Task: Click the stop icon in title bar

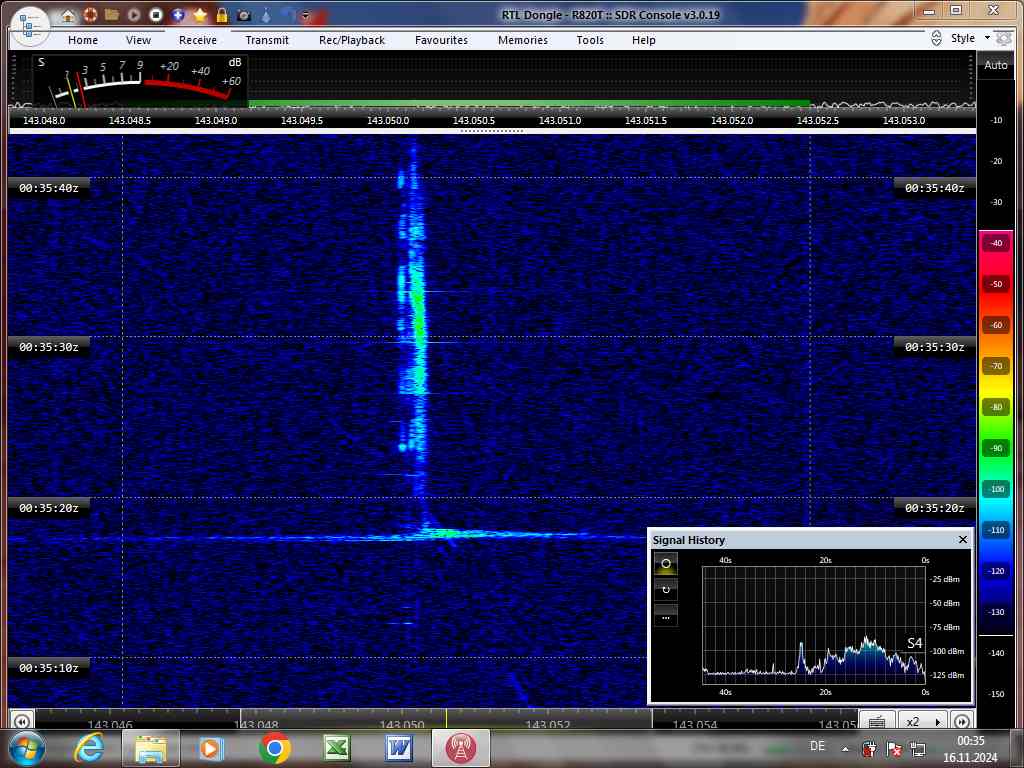Action: [x=156, y=14]
